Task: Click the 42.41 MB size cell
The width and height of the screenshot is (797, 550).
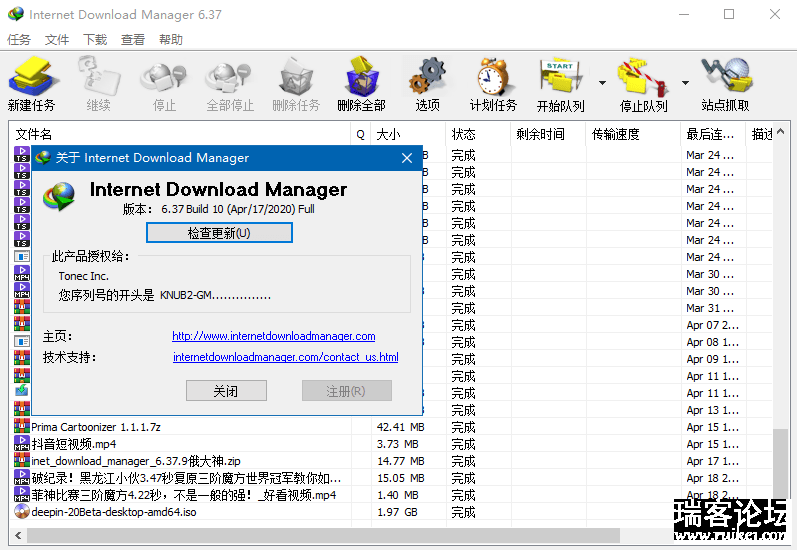Action: [401, 427]
